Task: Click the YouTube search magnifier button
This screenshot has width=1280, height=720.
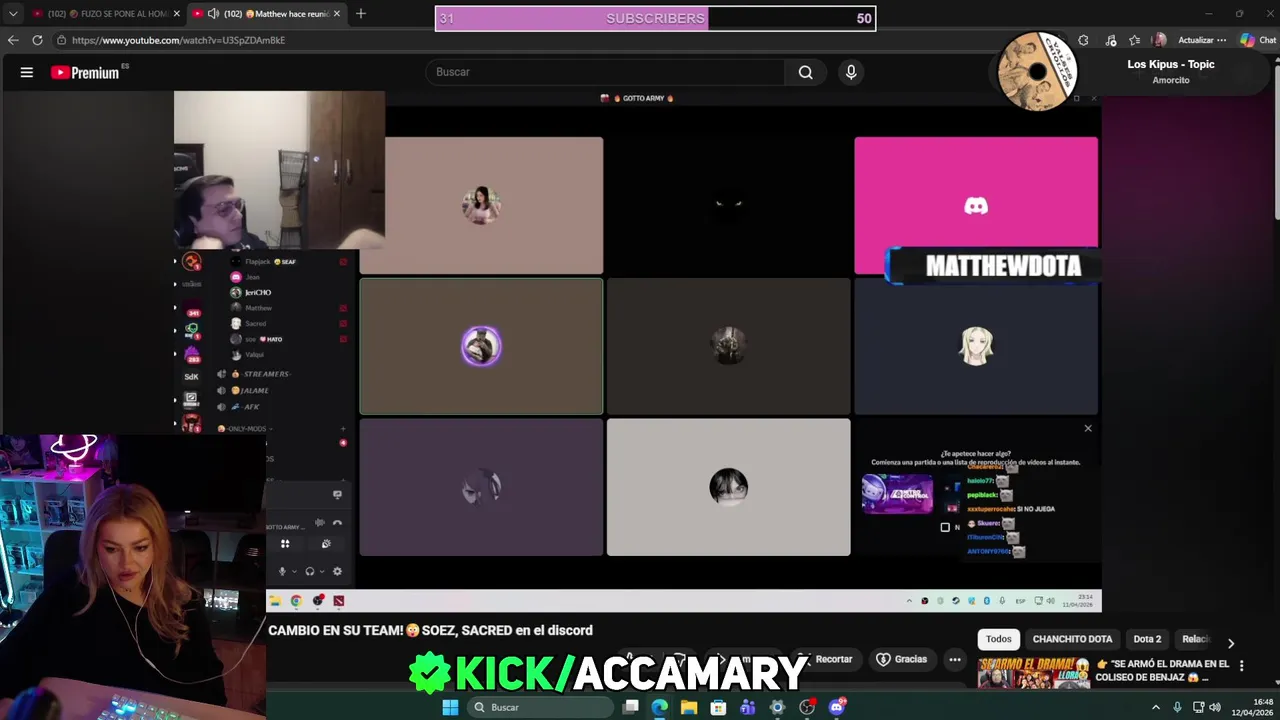Action: [805, 72]
